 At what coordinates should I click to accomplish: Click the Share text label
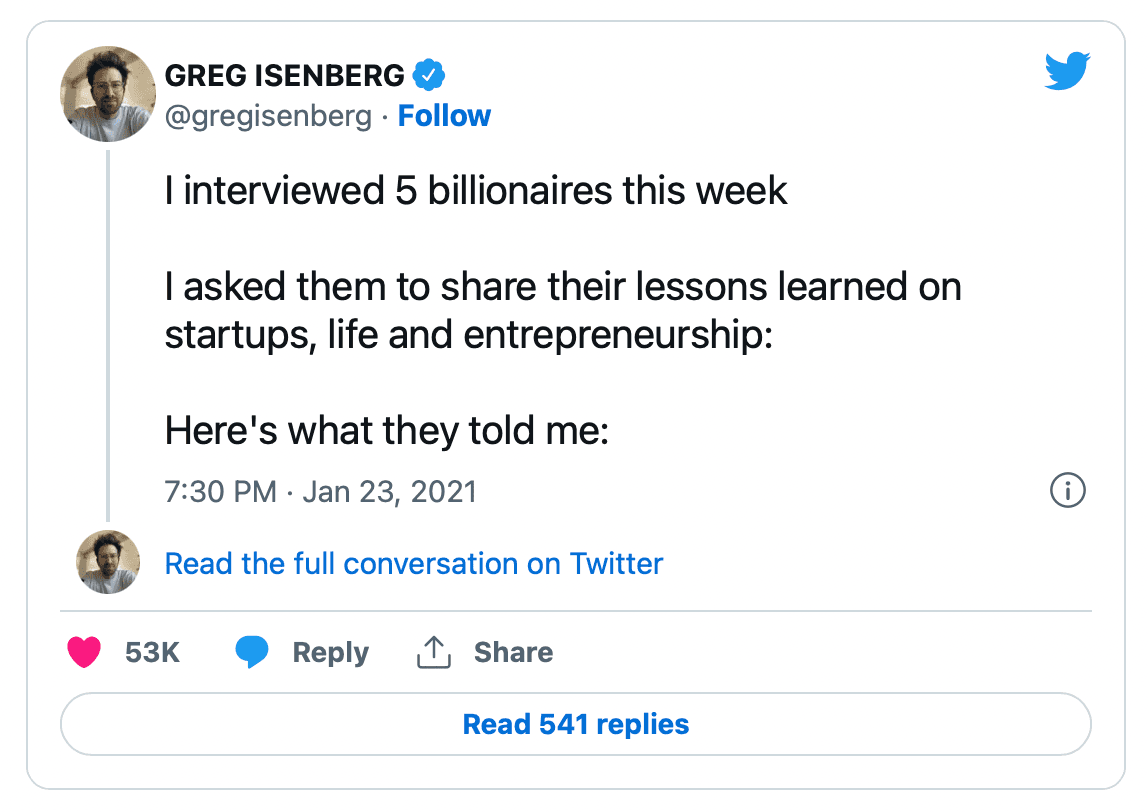513,653
